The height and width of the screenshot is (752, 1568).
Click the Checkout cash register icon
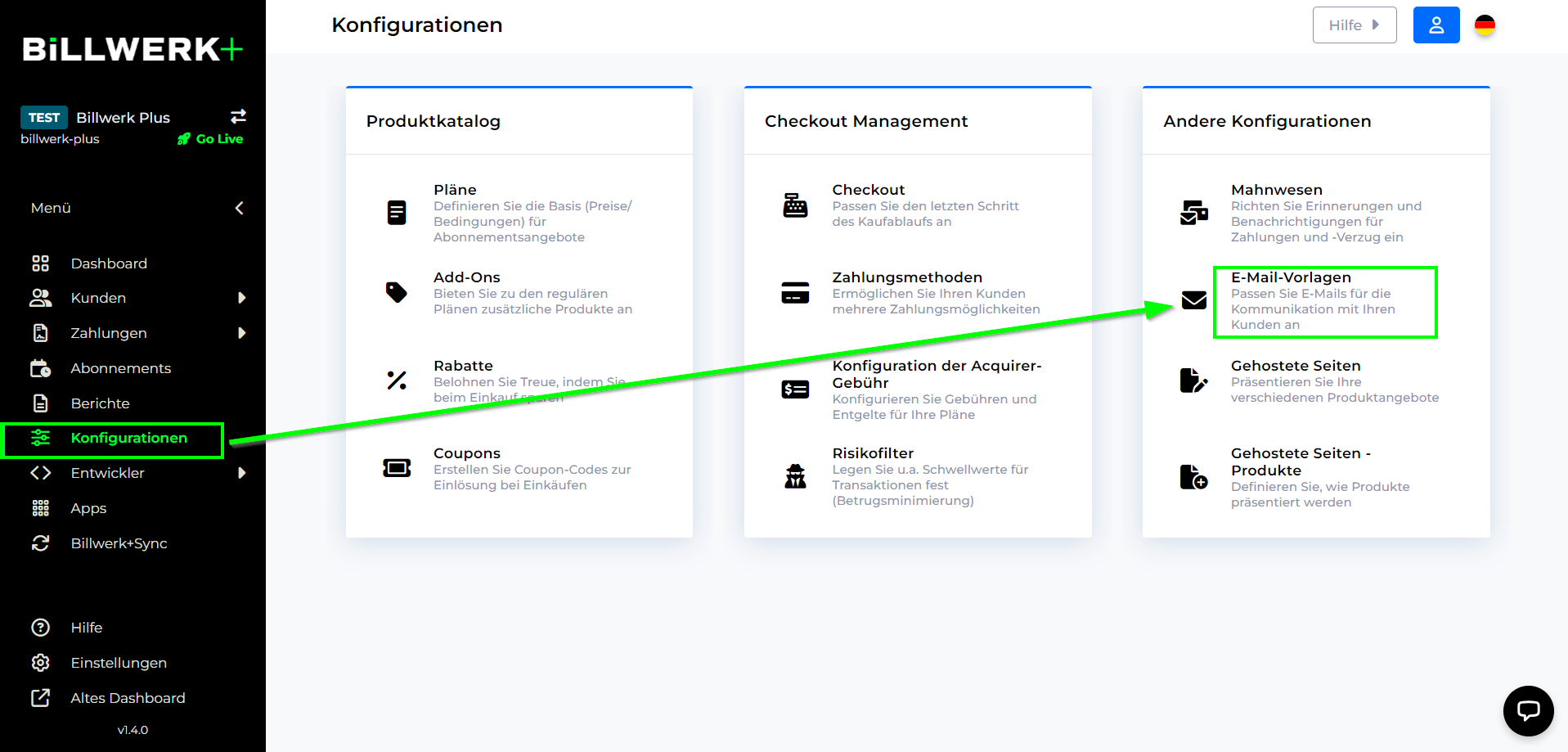point(795,205)
